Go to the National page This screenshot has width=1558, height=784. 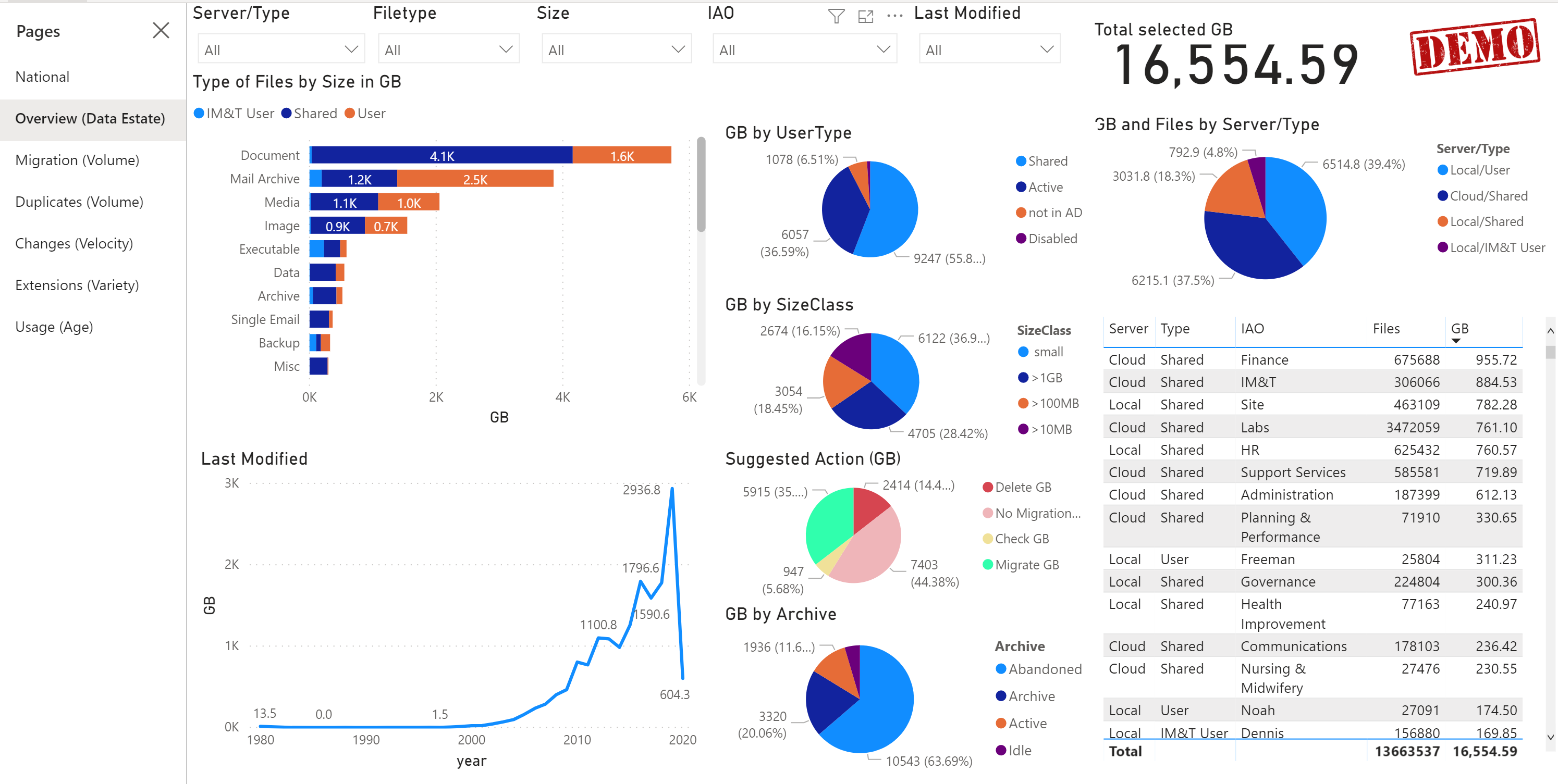pyautogui.click(x=42, y=77)
